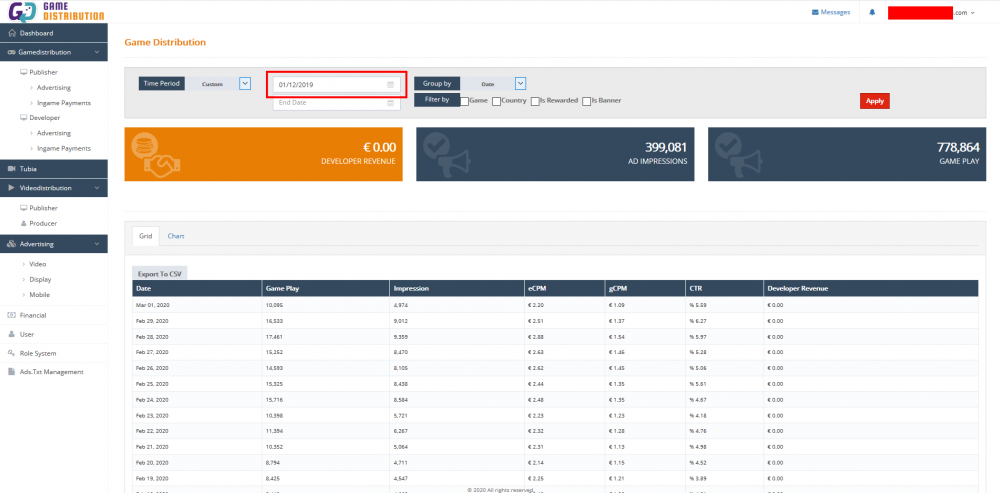Open Messages envelope link
The height and width of the screenshot is (493, 1000).
[830, 12]
